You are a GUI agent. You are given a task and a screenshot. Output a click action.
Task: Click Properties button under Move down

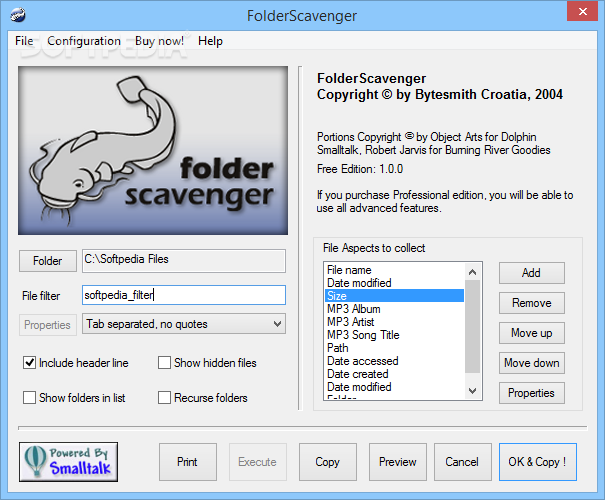click(x=532, y=393)
